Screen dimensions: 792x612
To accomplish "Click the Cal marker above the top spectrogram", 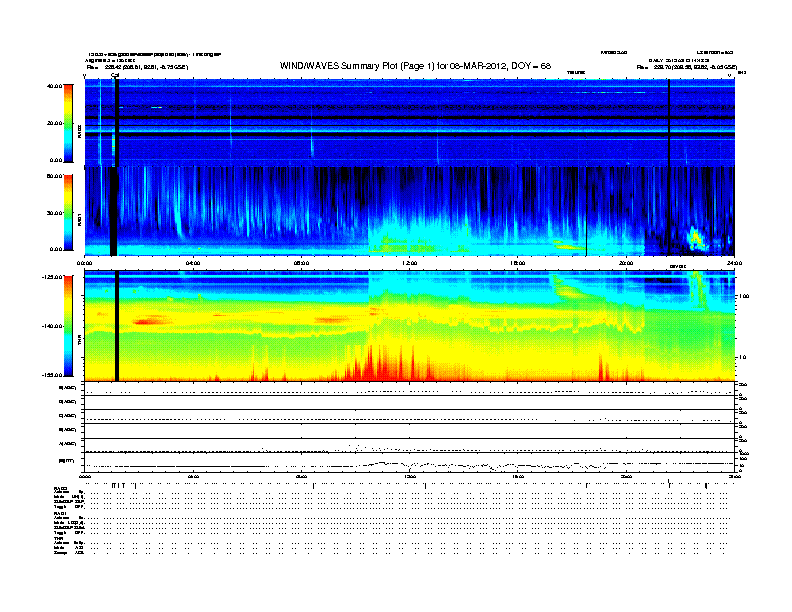I will coord(115,75).
